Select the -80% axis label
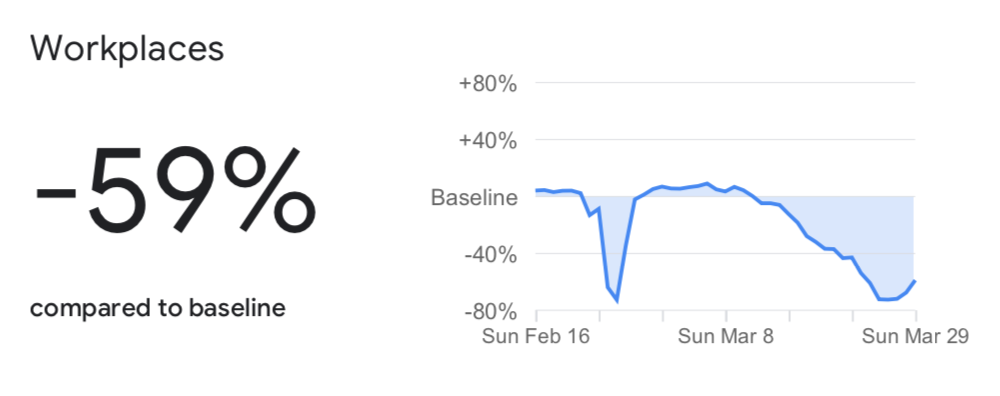 tap(490, 312)
